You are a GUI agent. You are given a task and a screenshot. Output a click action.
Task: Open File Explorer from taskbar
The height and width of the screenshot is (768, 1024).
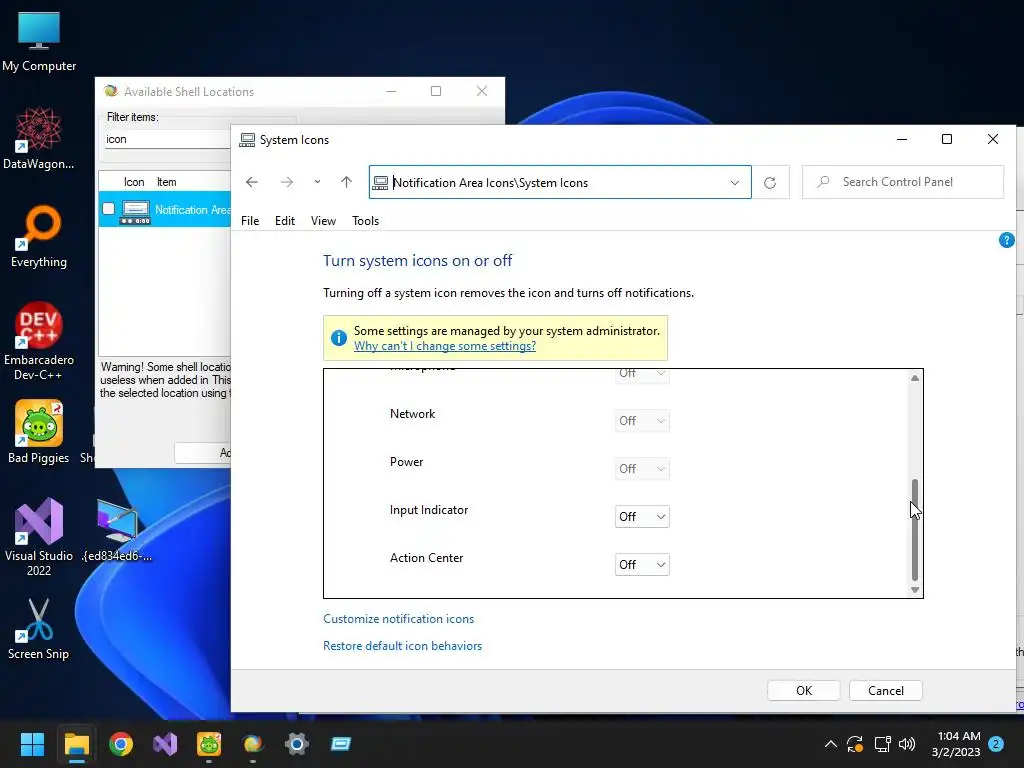76,744
